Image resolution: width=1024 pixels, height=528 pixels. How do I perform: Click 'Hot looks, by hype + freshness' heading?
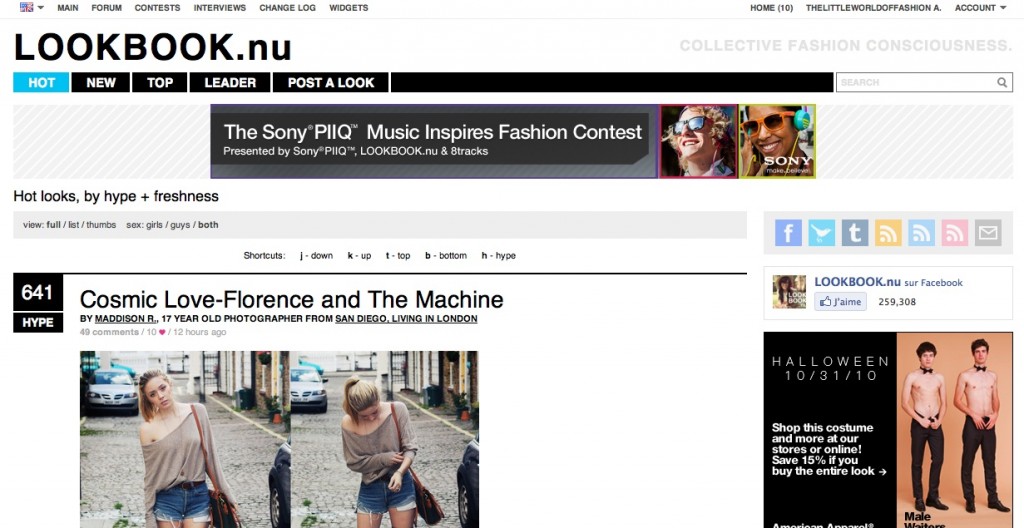click(x=116, y=196)
